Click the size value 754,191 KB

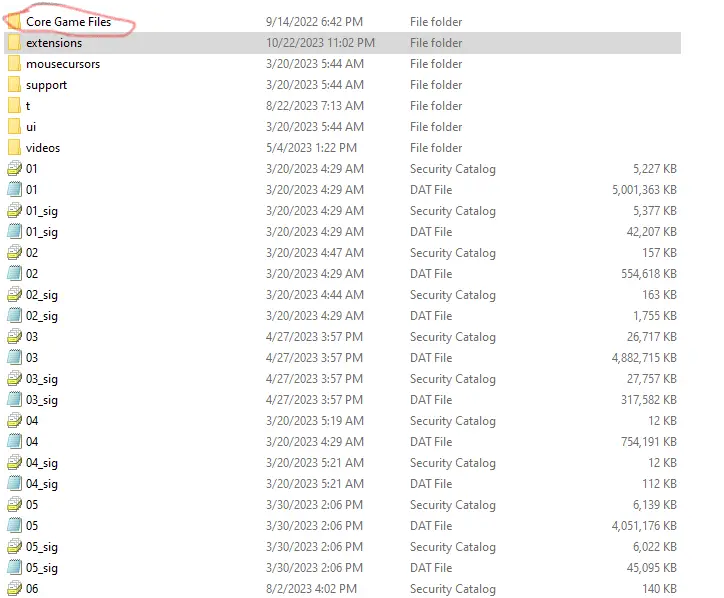pos(648,442)
